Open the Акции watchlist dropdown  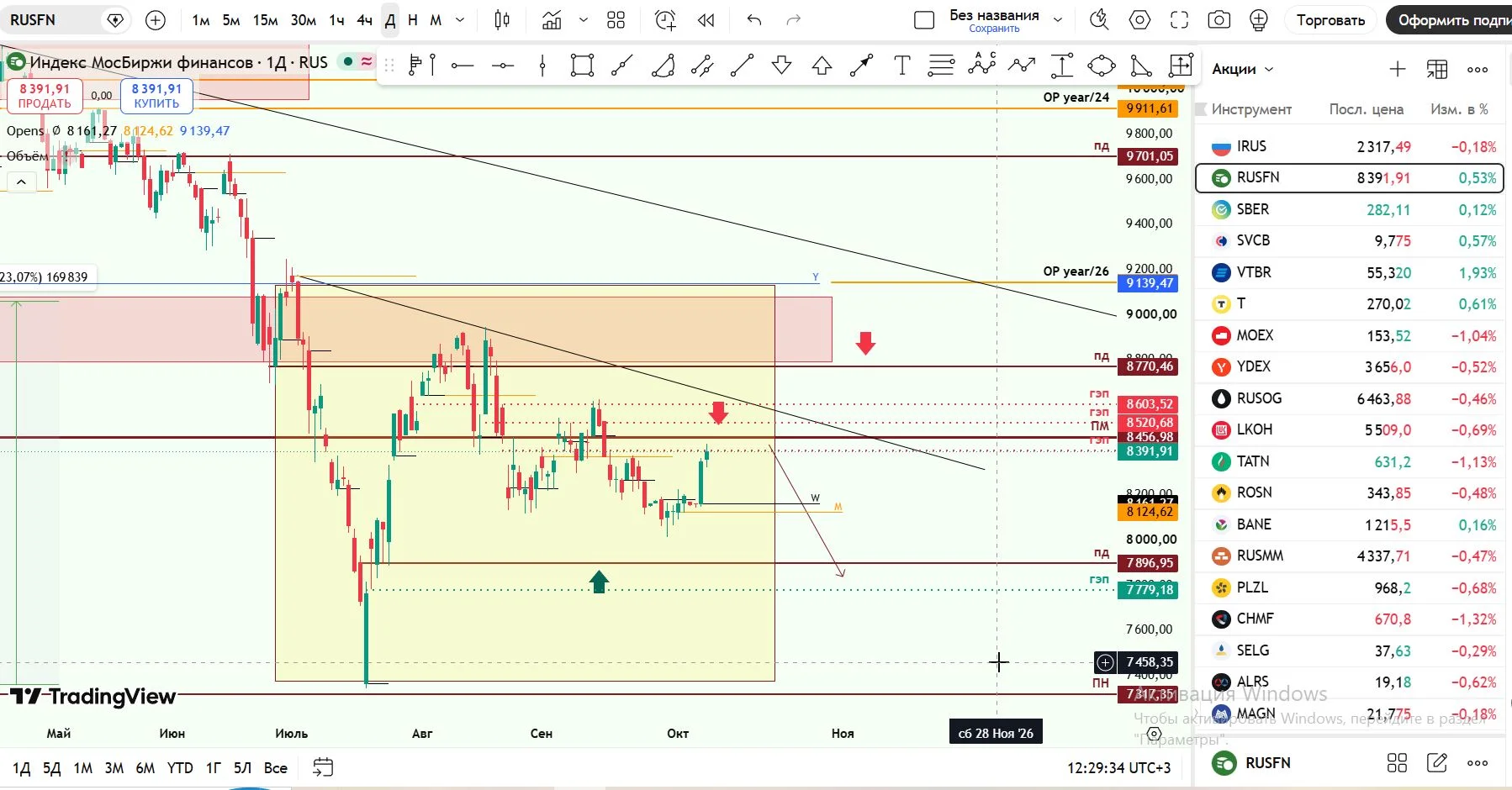click(x=1243, y=69)
